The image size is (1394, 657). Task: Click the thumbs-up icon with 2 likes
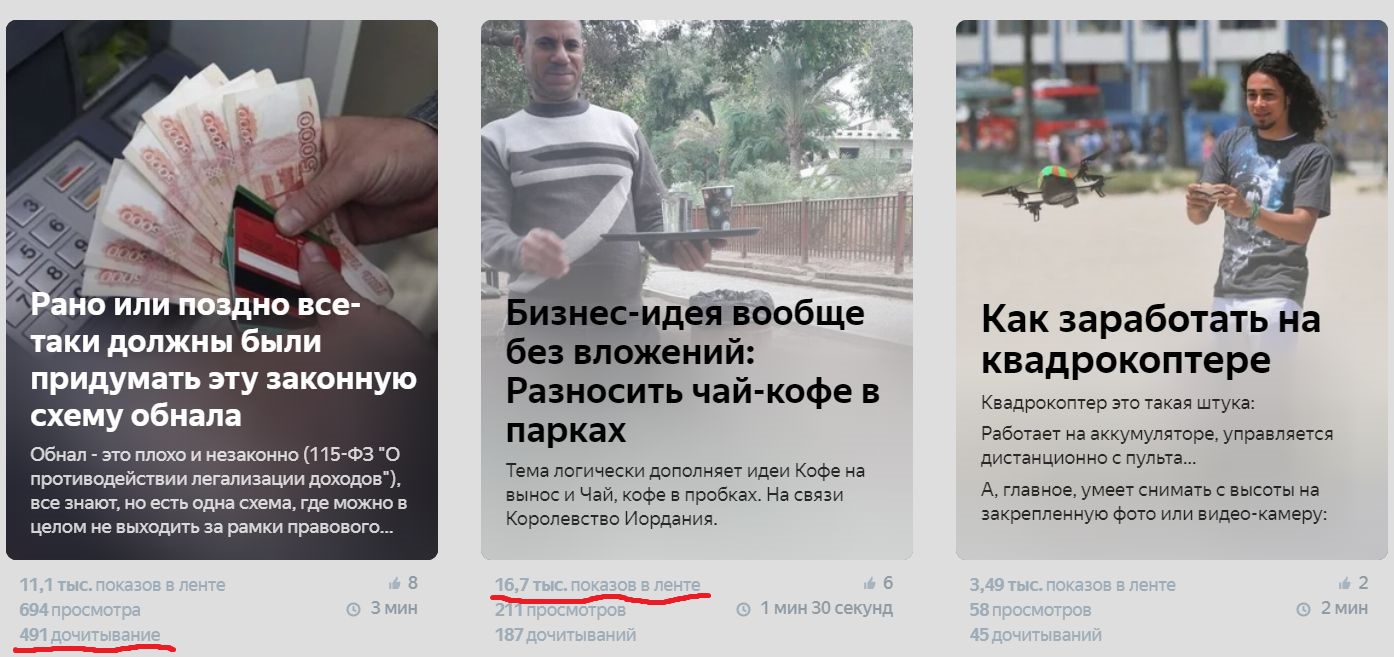tap(1344, 583)
